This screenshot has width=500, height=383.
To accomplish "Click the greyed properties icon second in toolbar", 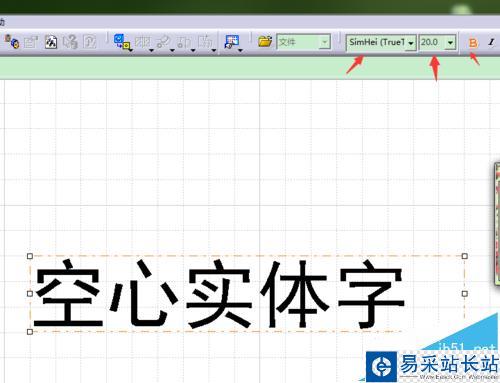I will click(31, 42).
